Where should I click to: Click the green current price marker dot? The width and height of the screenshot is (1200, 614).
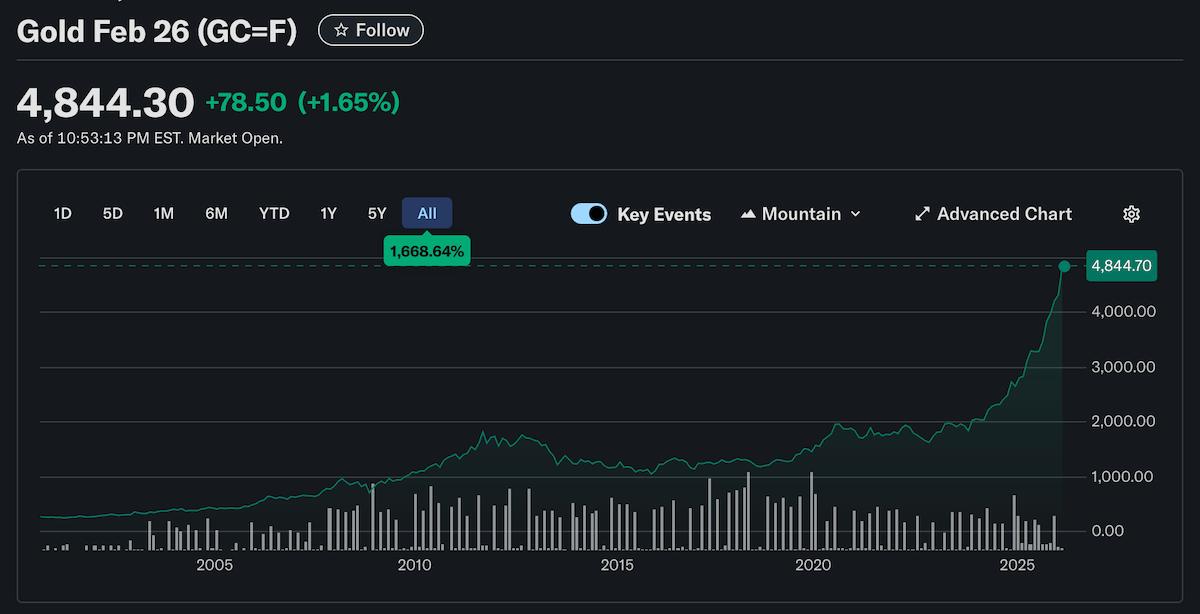tap(1064, 266)
